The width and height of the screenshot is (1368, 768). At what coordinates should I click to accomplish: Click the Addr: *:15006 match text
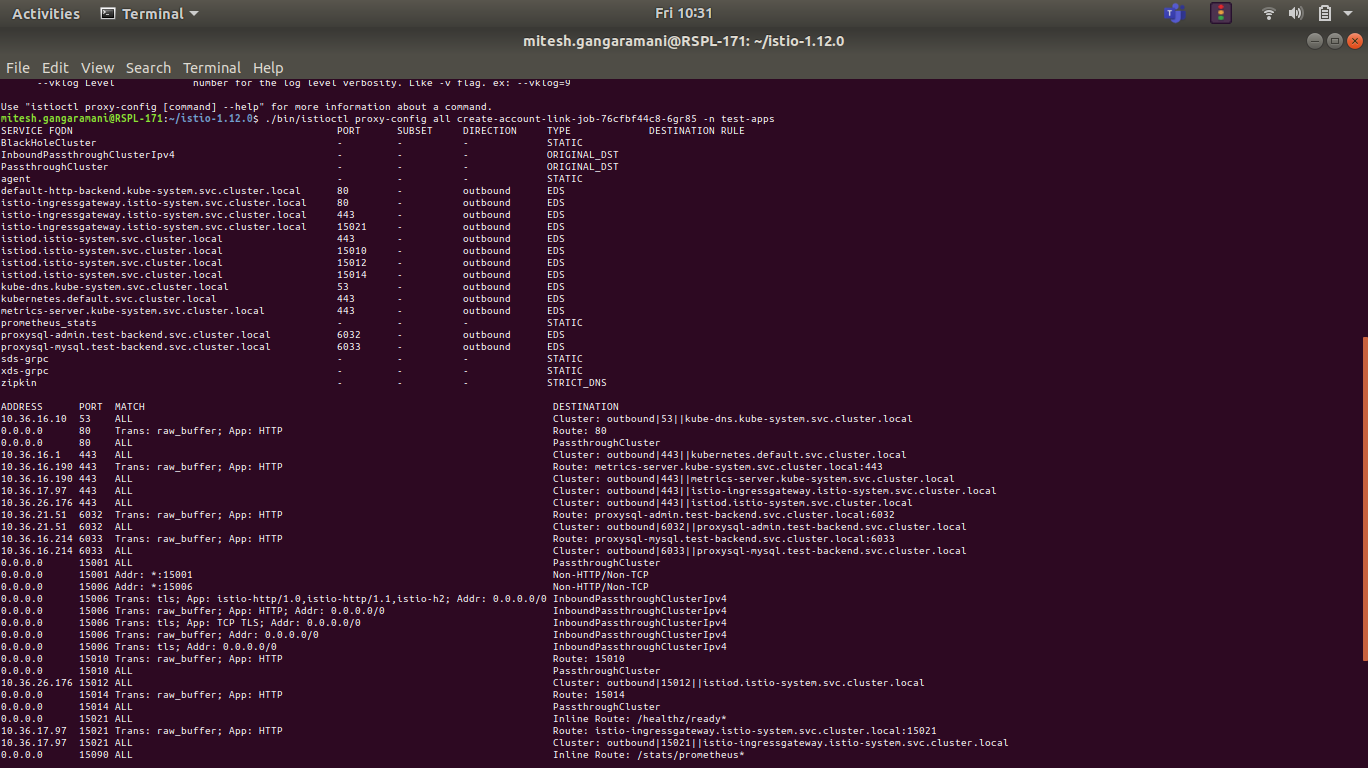point(154,587)
